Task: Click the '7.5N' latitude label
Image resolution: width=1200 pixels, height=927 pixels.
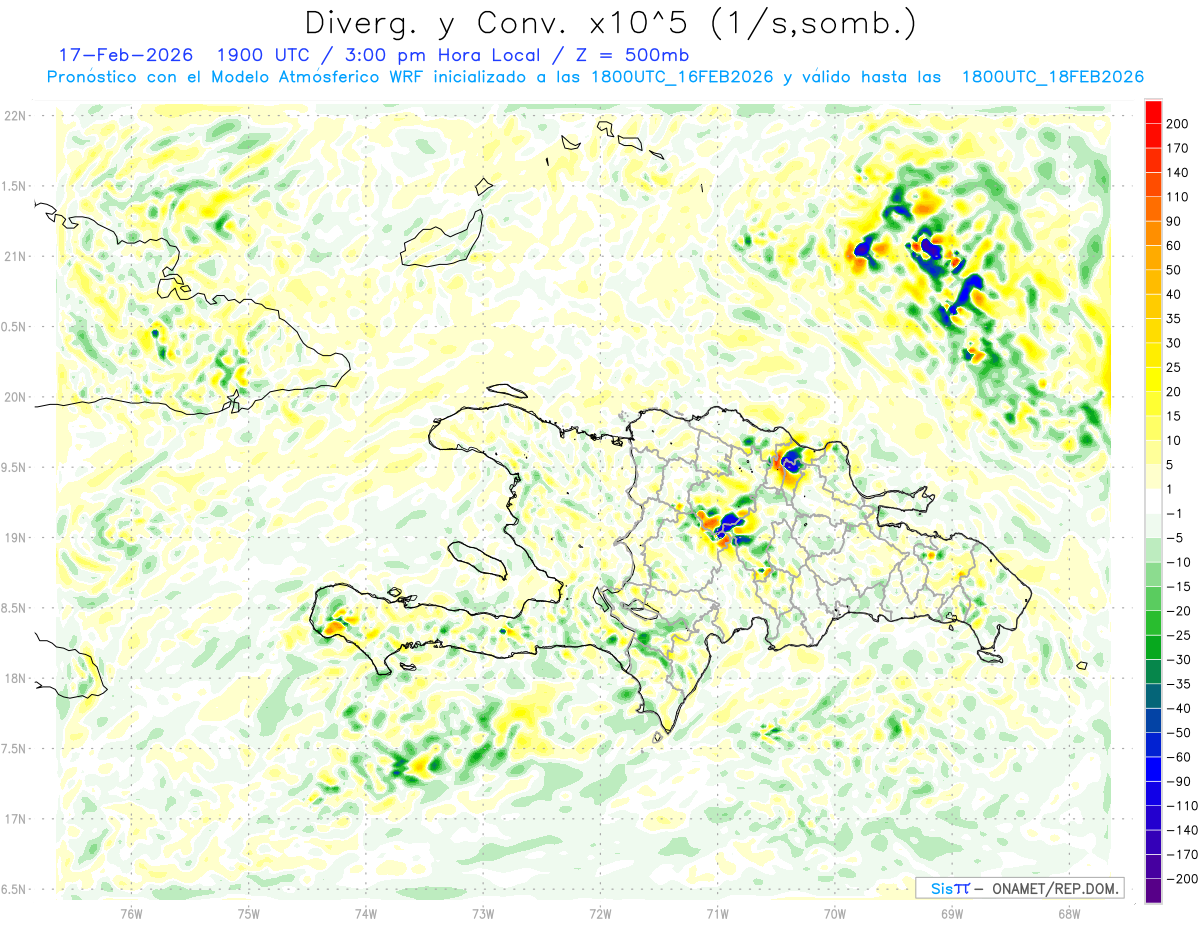Action: click(14, 749)
